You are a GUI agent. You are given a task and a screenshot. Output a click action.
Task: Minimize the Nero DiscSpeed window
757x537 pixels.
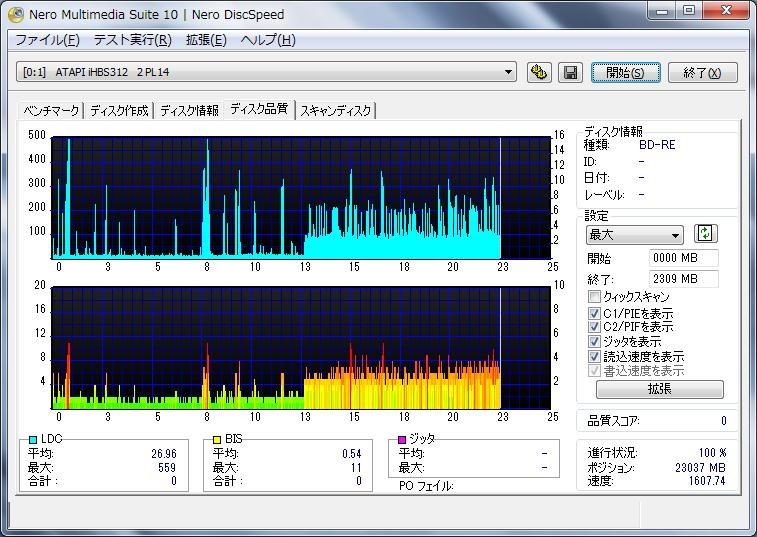(x=662, y=11)
